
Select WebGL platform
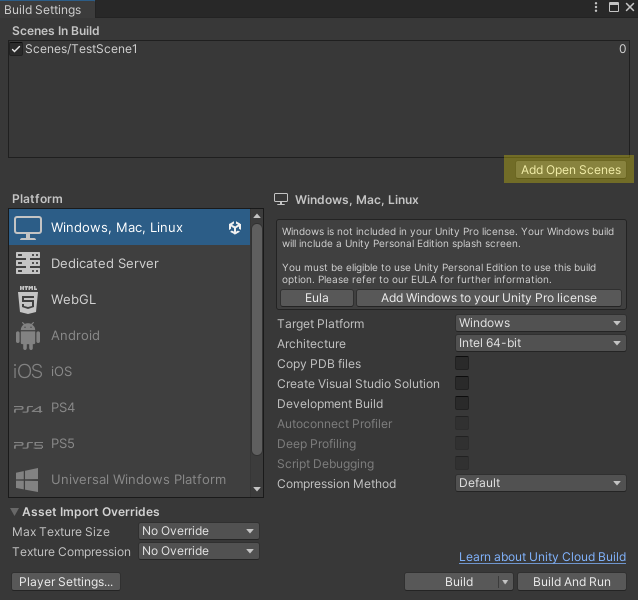pyautogui.click(x=129, y=299)
